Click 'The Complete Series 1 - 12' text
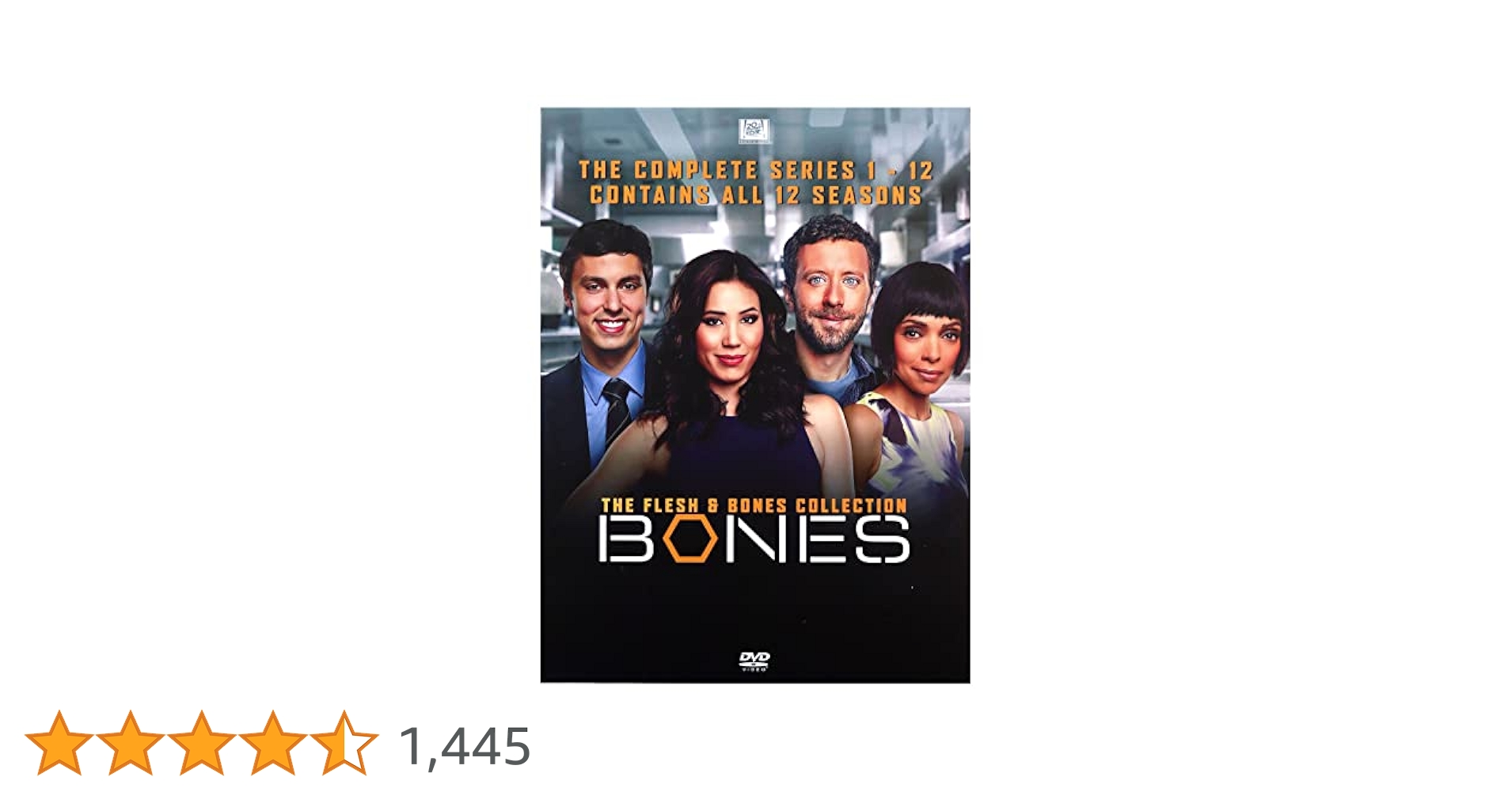 tap(756, 169)
